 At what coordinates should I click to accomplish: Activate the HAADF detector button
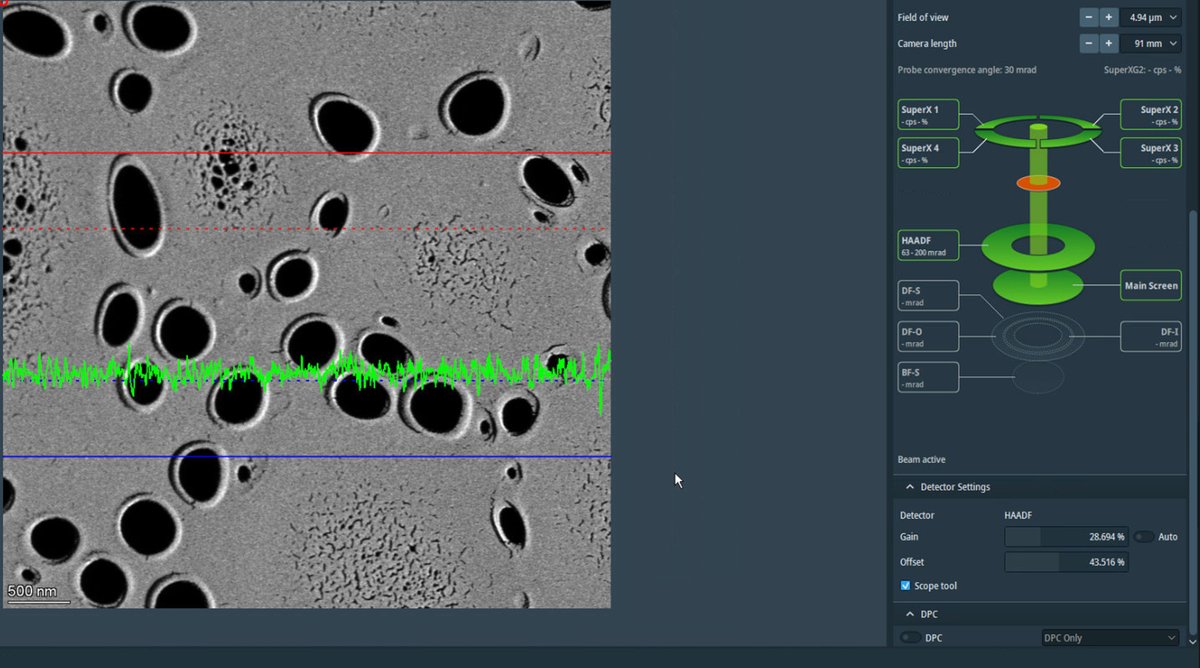click(x=926, y=244)
